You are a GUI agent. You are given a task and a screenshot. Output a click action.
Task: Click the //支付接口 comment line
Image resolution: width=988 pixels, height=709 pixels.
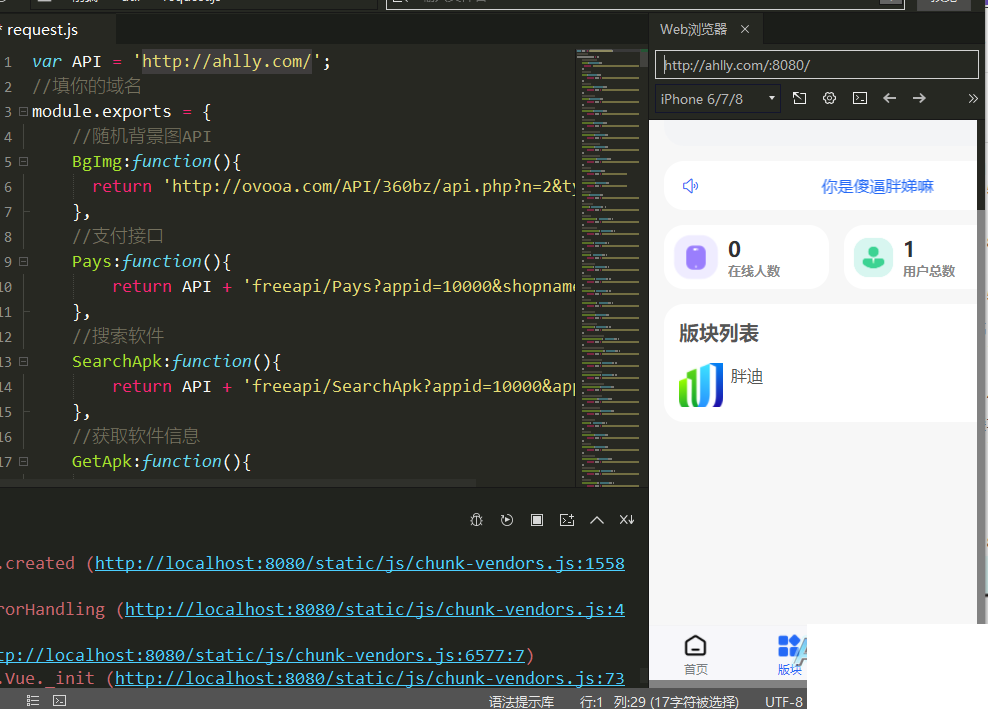117,236
